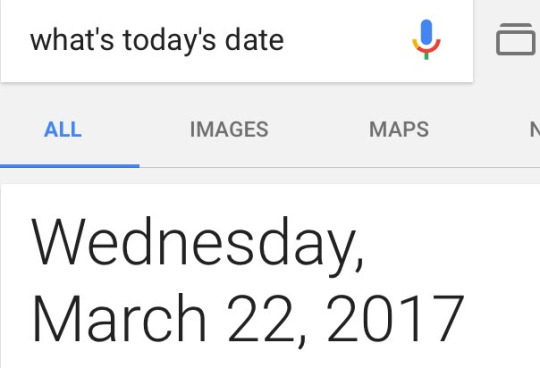Click the Wednesday text in the answer card

tap(197, 244)
